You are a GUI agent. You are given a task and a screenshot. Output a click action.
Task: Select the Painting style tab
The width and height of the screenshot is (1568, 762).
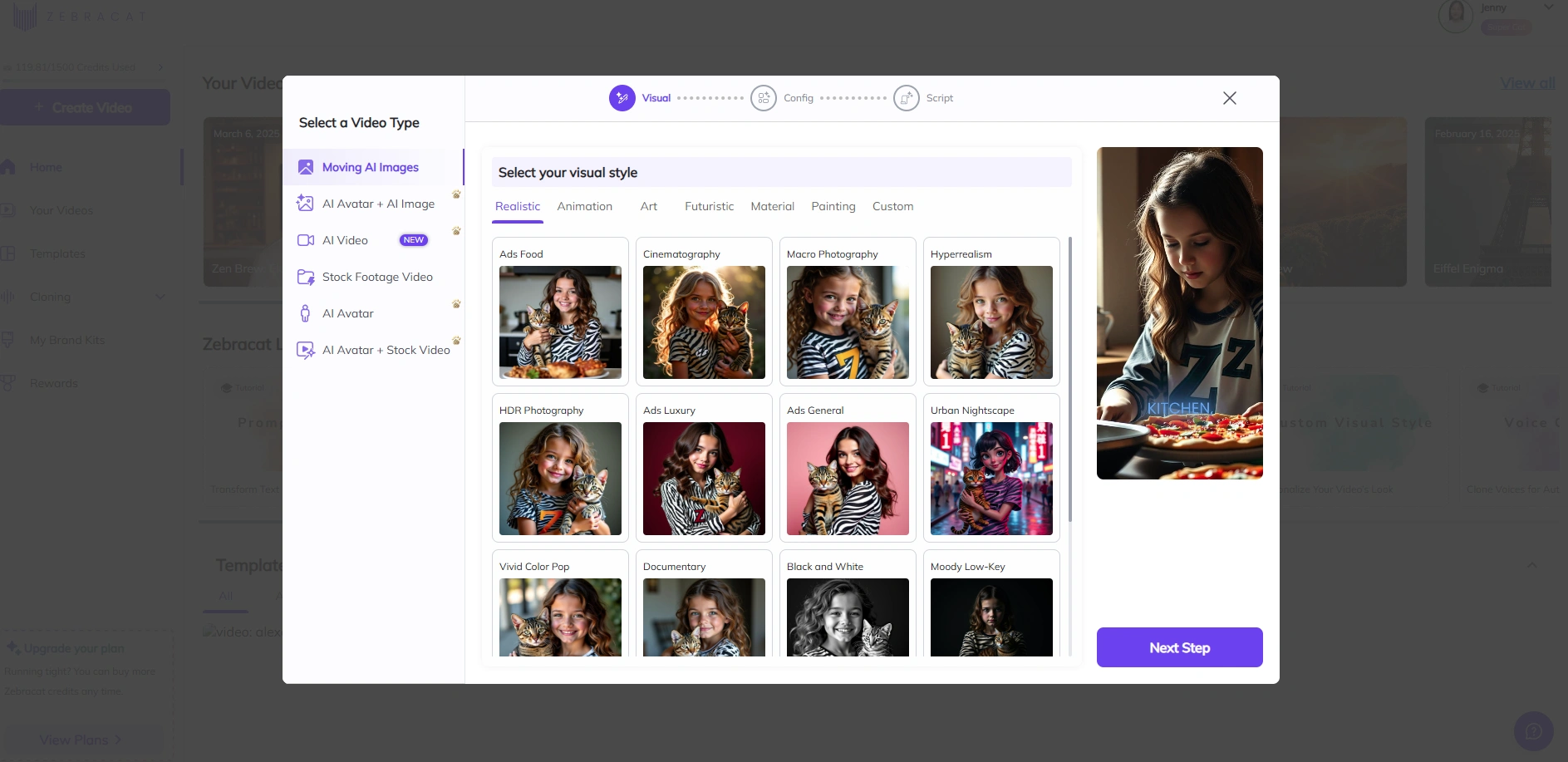833,206
